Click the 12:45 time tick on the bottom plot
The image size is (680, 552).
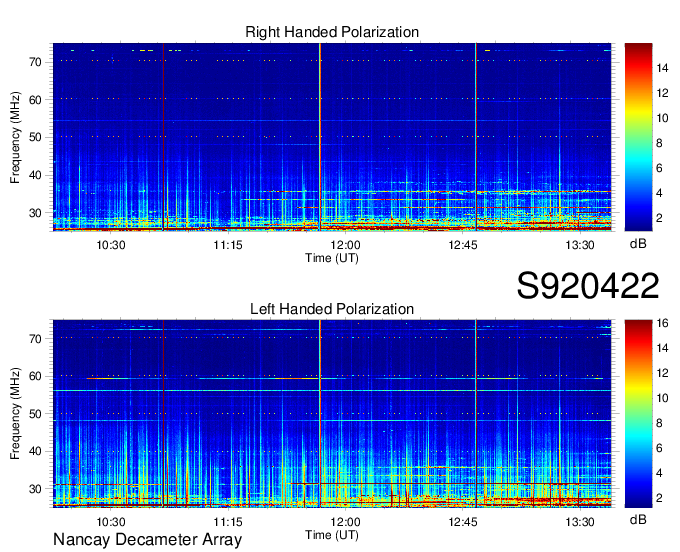(463, 522)
